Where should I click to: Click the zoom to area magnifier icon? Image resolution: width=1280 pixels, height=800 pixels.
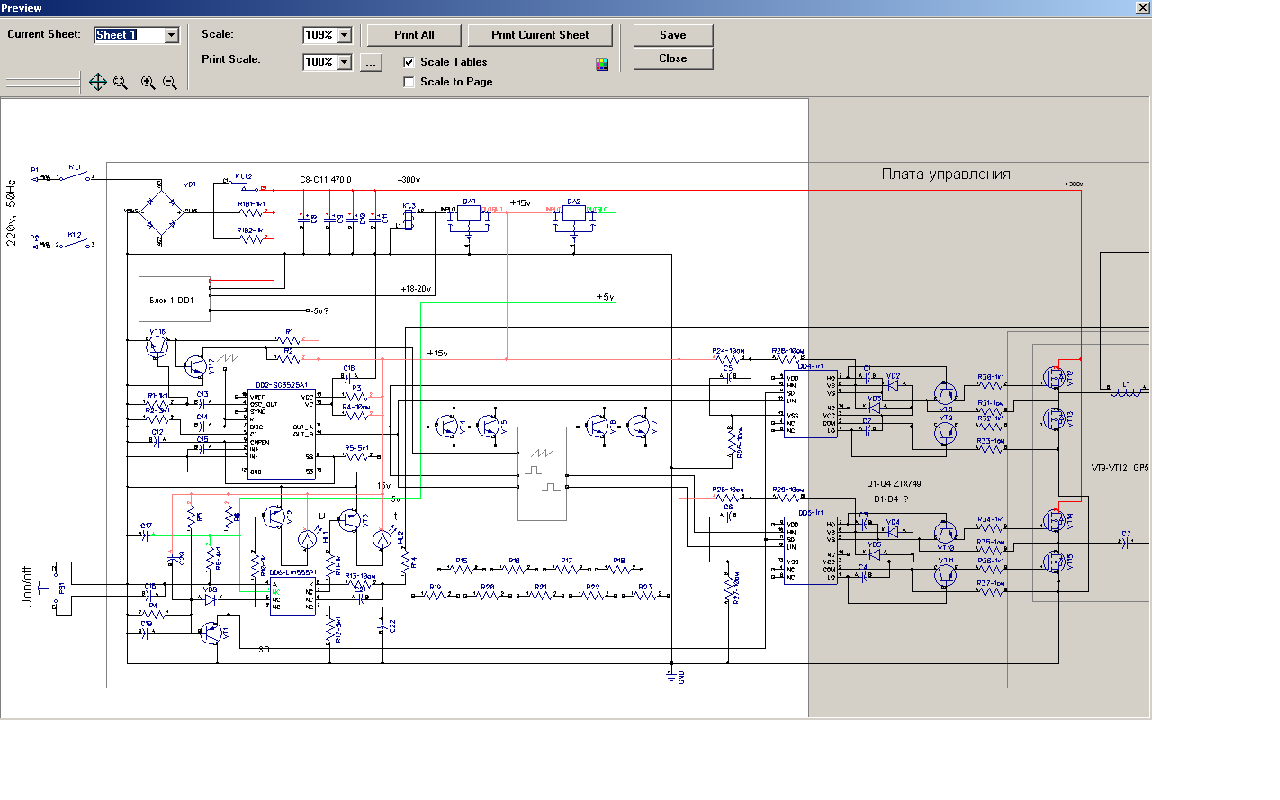coord(120,83)
